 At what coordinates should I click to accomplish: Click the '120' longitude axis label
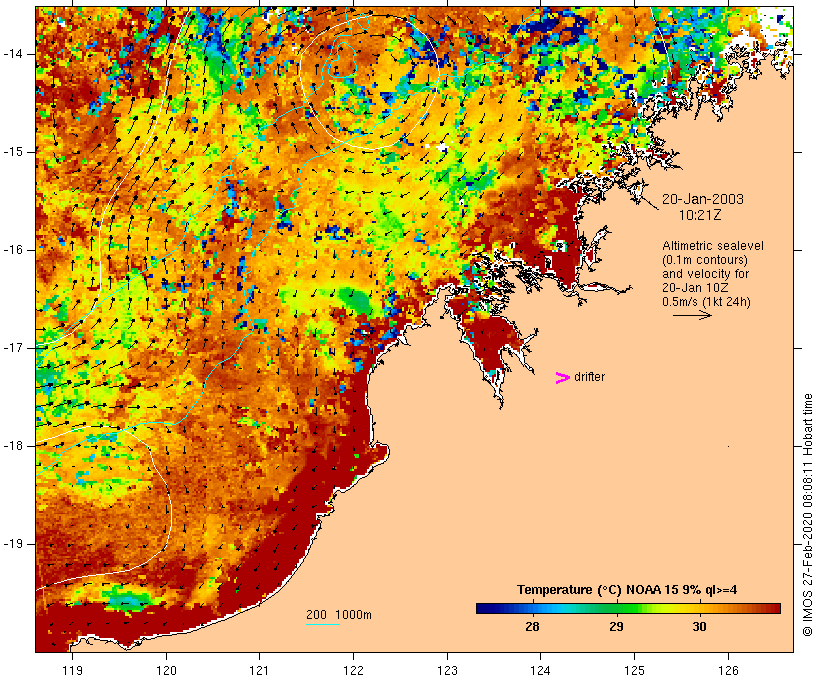click(x=166, y=670)
